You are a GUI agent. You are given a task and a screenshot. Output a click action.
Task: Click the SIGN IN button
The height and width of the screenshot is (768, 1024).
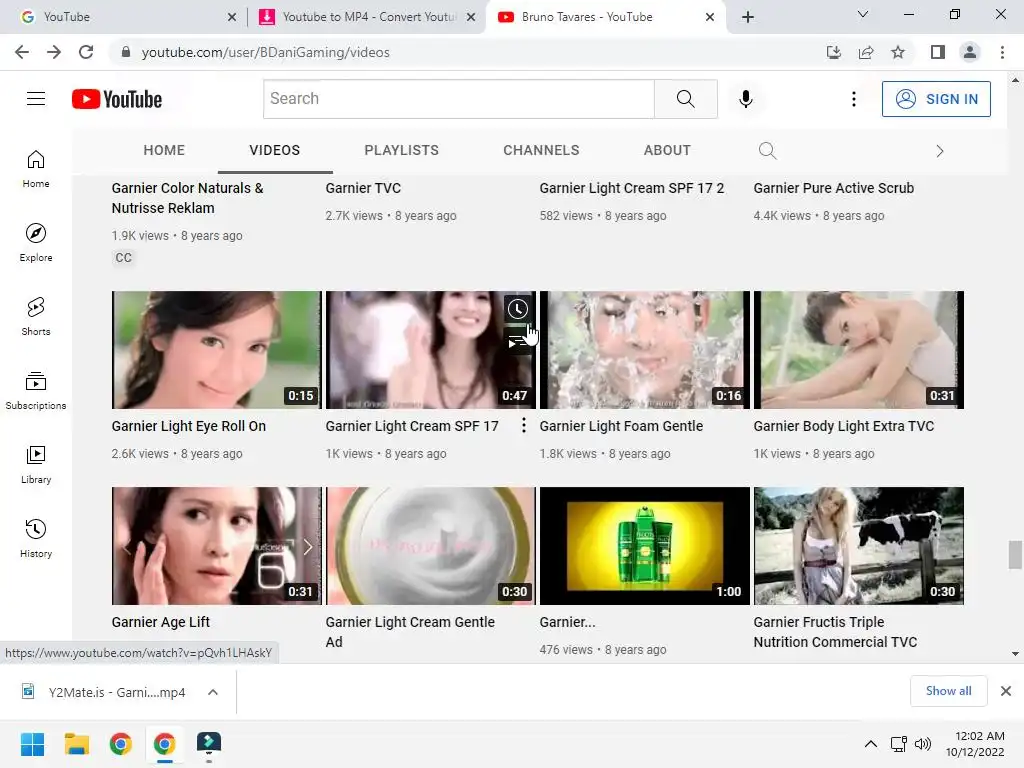pos(936,99)
